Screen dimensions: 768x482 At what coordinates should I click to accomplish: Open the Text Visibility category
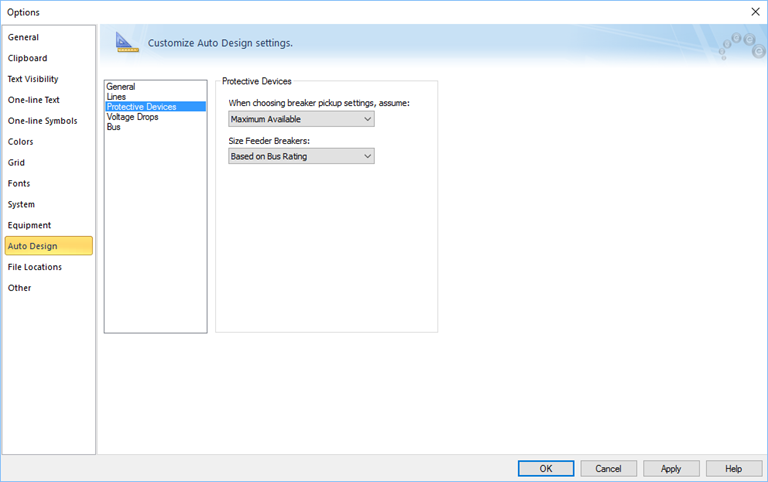[33, 79]
